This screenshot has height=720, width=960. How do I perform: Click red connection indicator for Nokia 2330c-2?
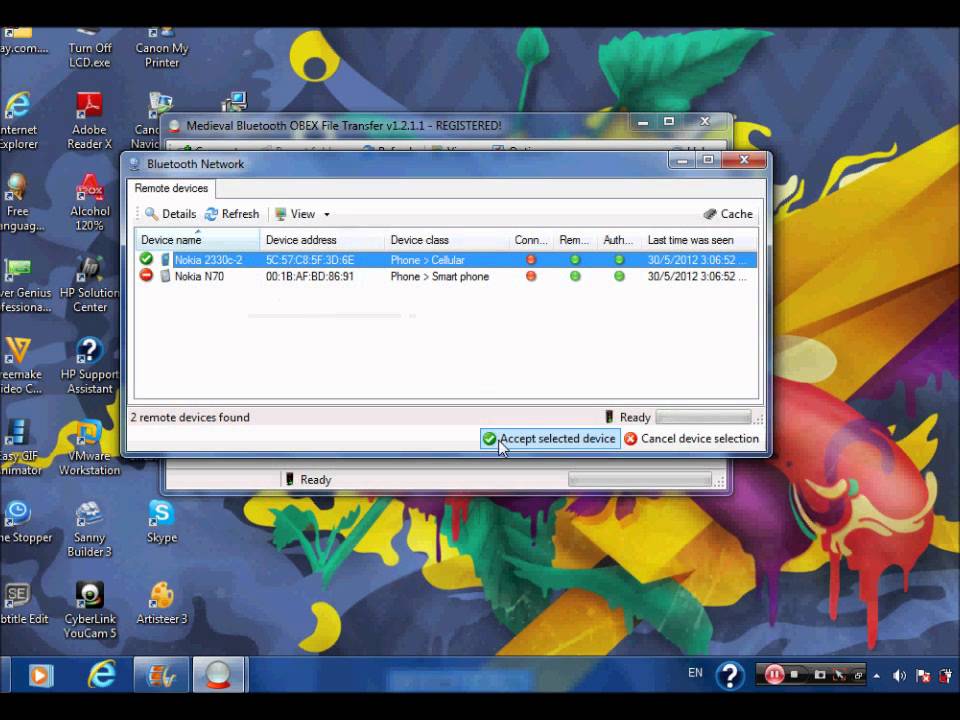tap(531, 260)
